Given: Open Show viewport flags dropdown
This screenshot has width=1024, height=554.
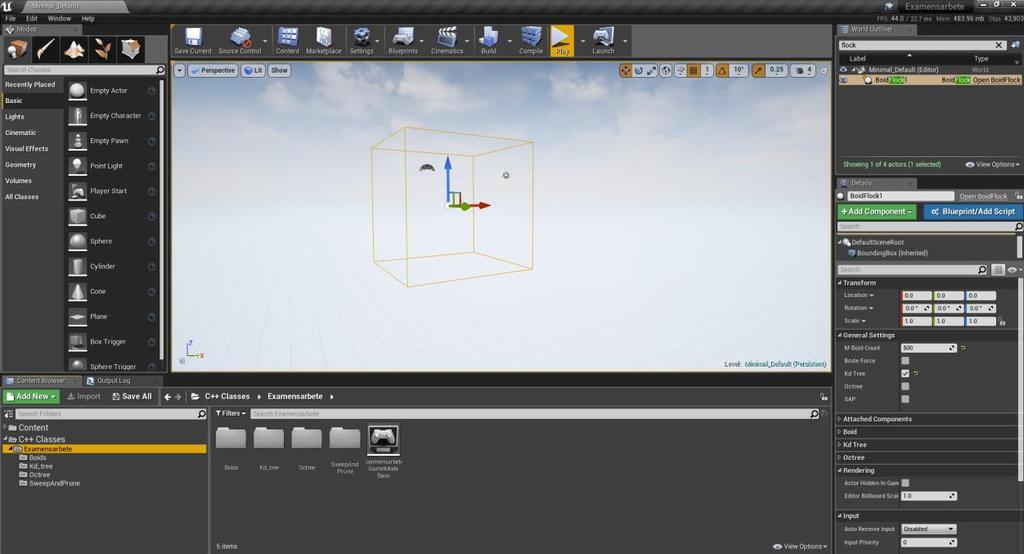Looking at the screenshot, I should (x=279, y=71).
